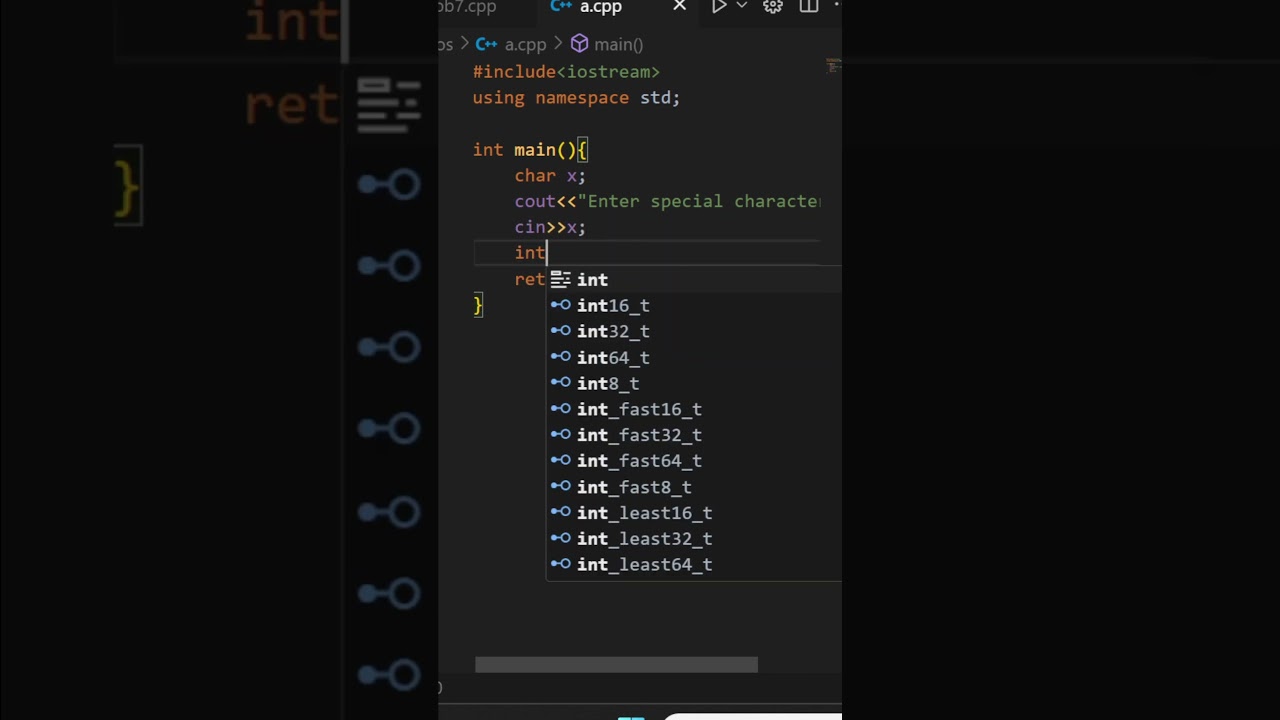
Task: Select main() in the breadcrumb
Action: 618,44
